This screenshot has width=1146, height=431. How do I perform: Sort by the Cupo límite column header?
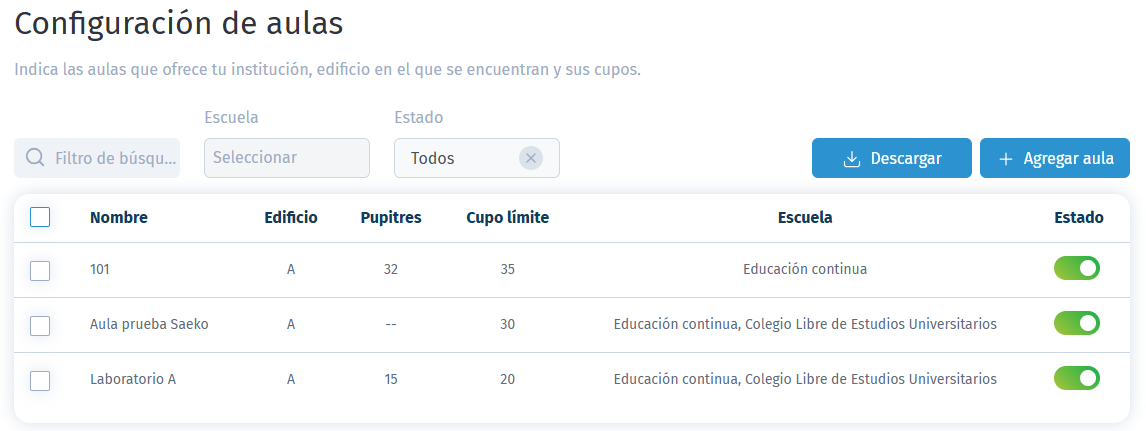(x=507, y=218)
